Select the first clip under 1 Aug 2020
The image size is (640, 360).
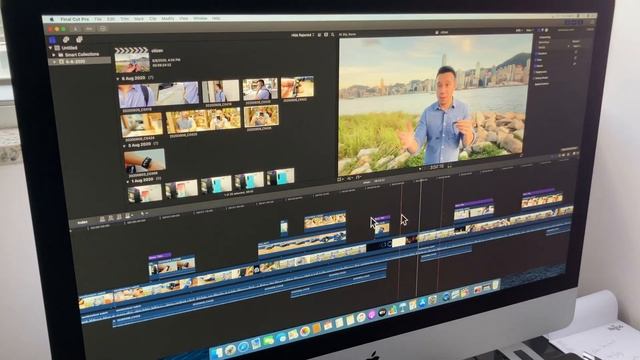145,193
